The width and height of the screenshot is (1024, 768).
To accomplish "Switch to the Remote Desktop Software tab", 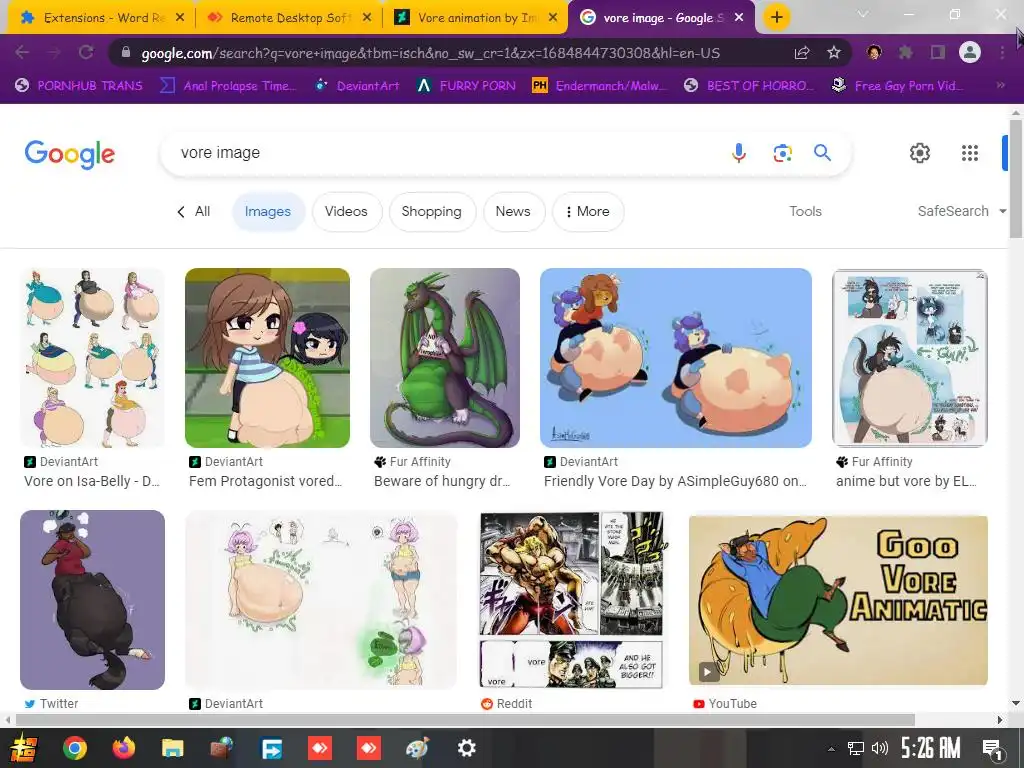I will (x=287, y=17).
